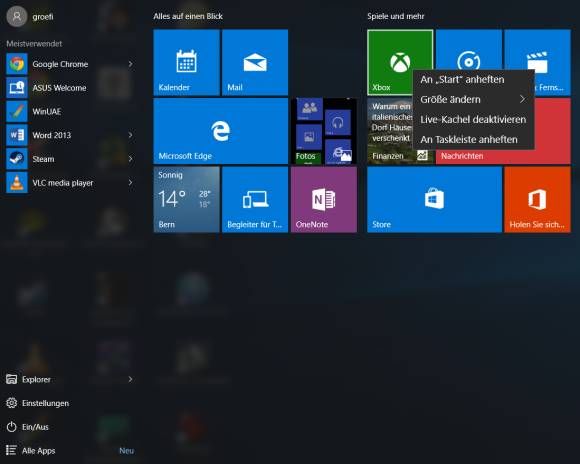Expand Steam jump list arrow

(x=130, y=159)
